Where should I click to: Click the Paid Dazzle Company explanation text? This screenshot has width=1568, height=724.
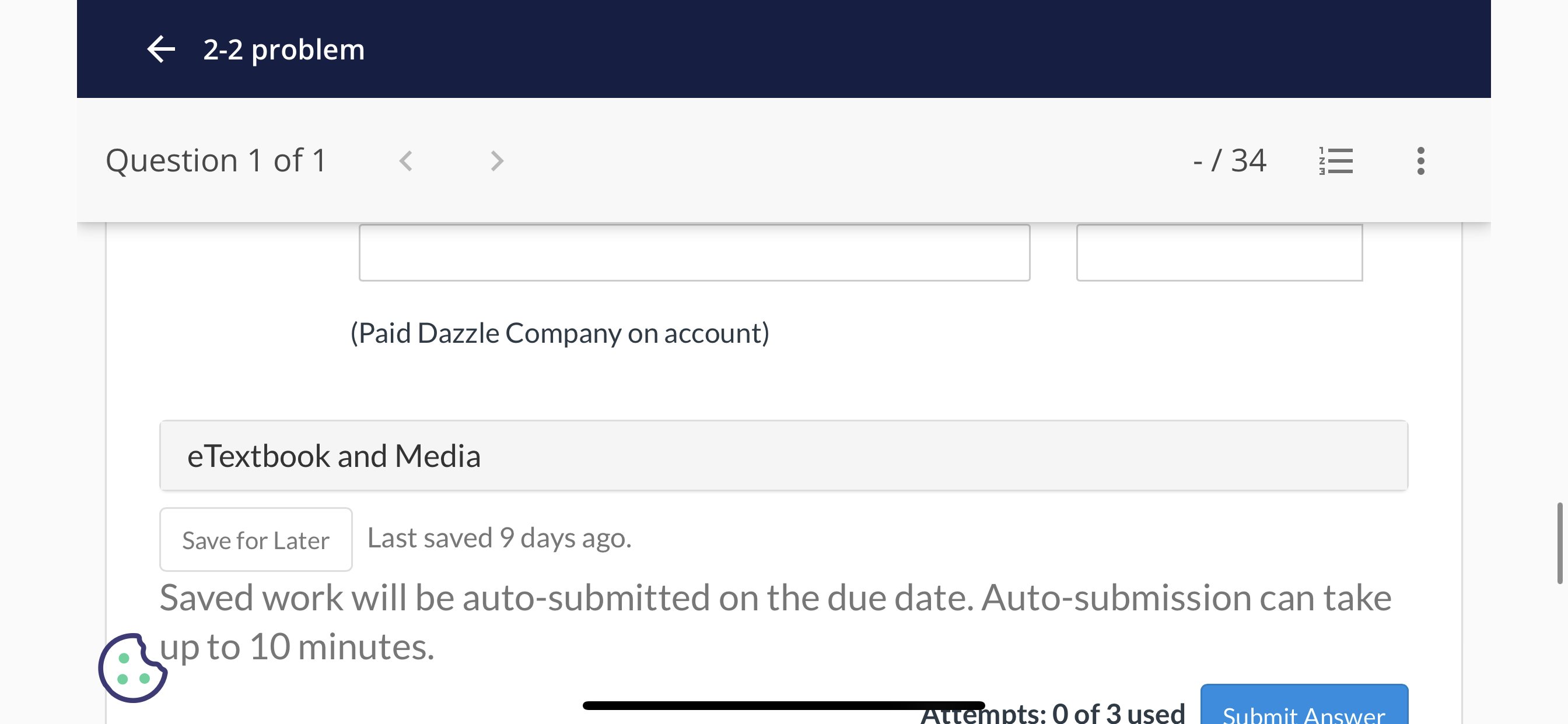click(559, 333)
